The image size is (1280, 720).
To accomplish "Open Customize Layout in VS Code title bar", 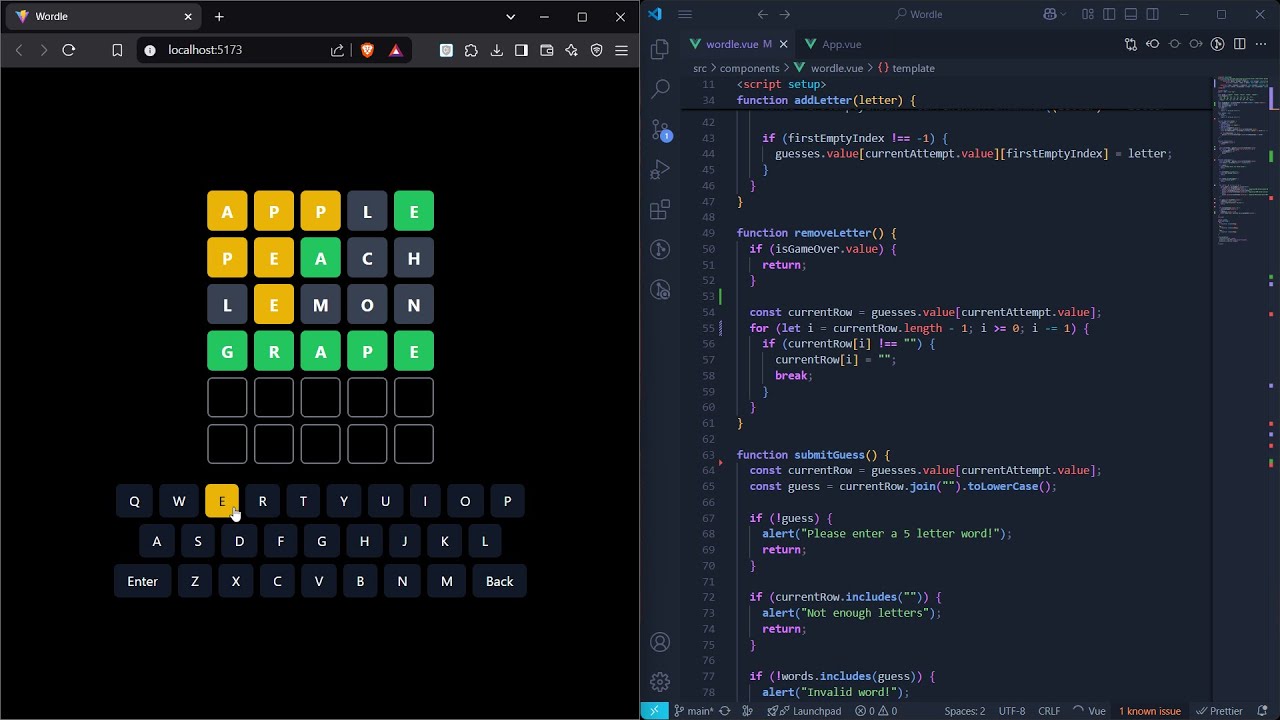I will click(x=1088, y=14).
